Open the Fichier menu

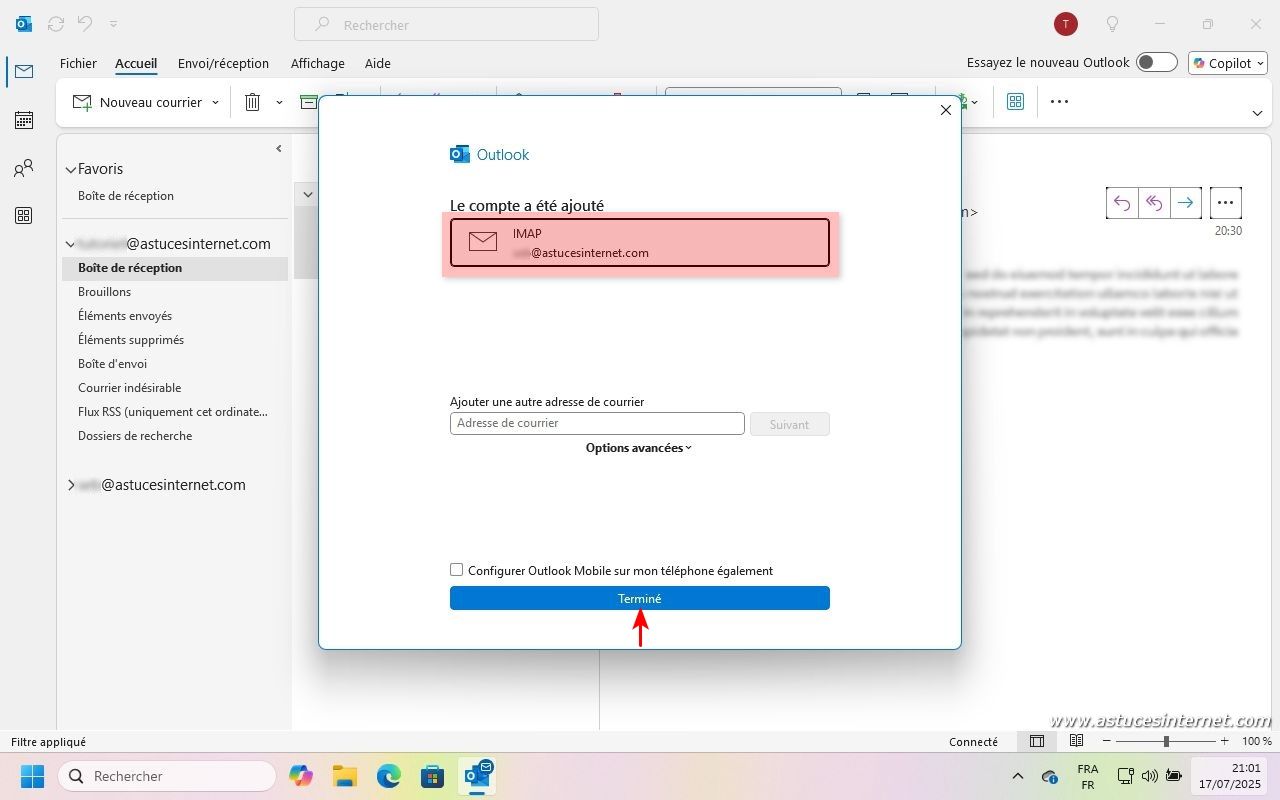click(x=78, y=63)
